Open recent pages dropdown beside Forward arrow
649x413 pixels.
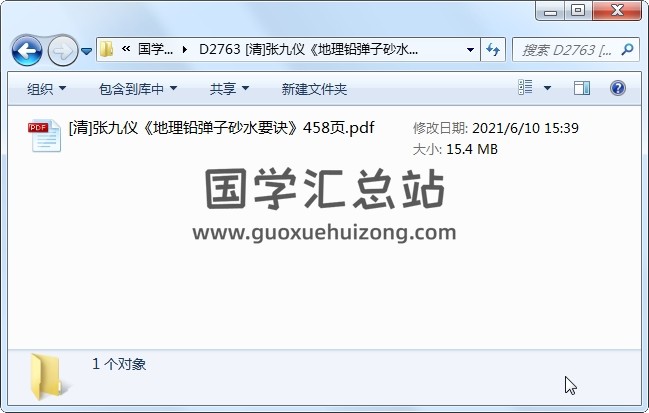coord(87,51)
